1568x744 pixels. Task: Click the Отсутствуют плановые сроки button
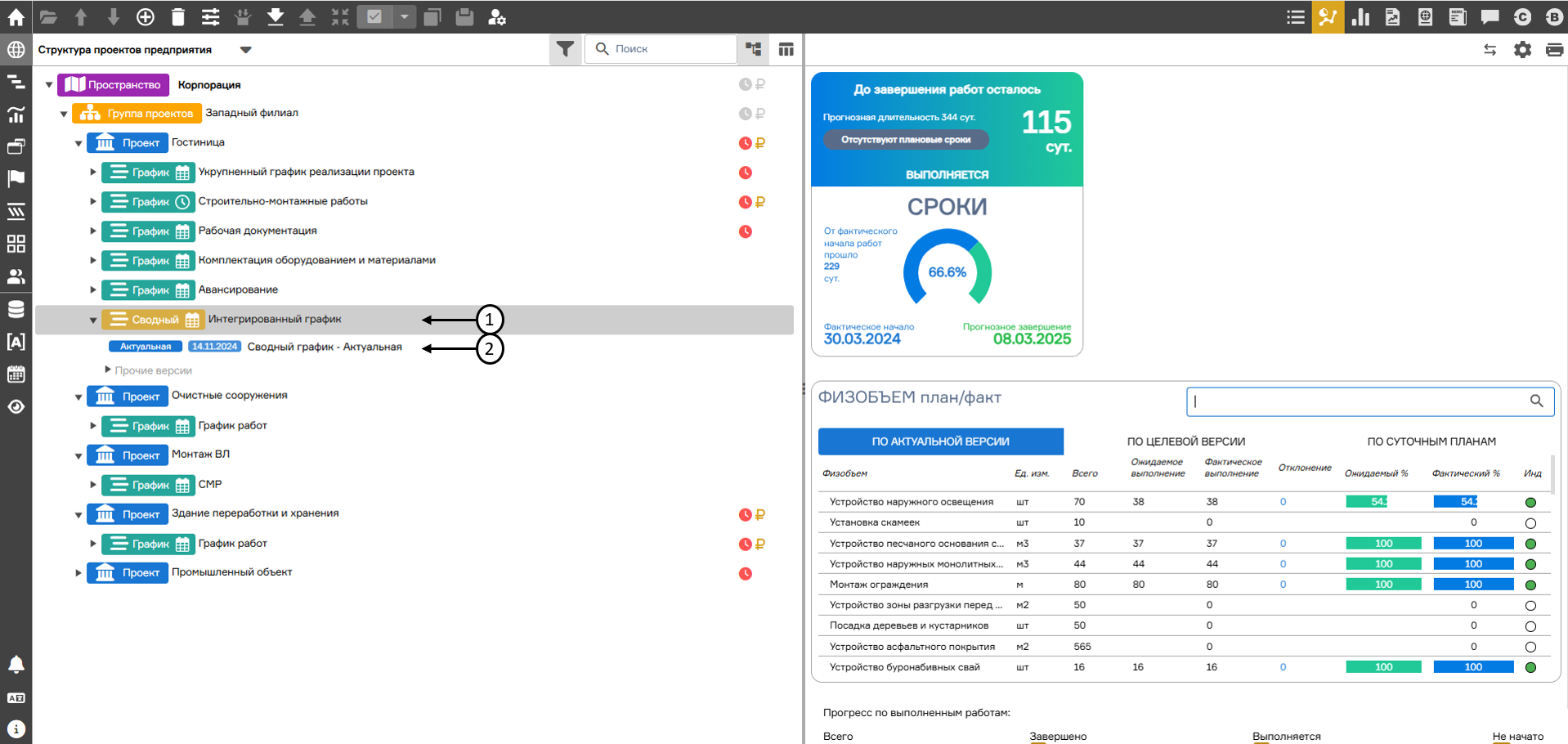[x=906, y=140]
